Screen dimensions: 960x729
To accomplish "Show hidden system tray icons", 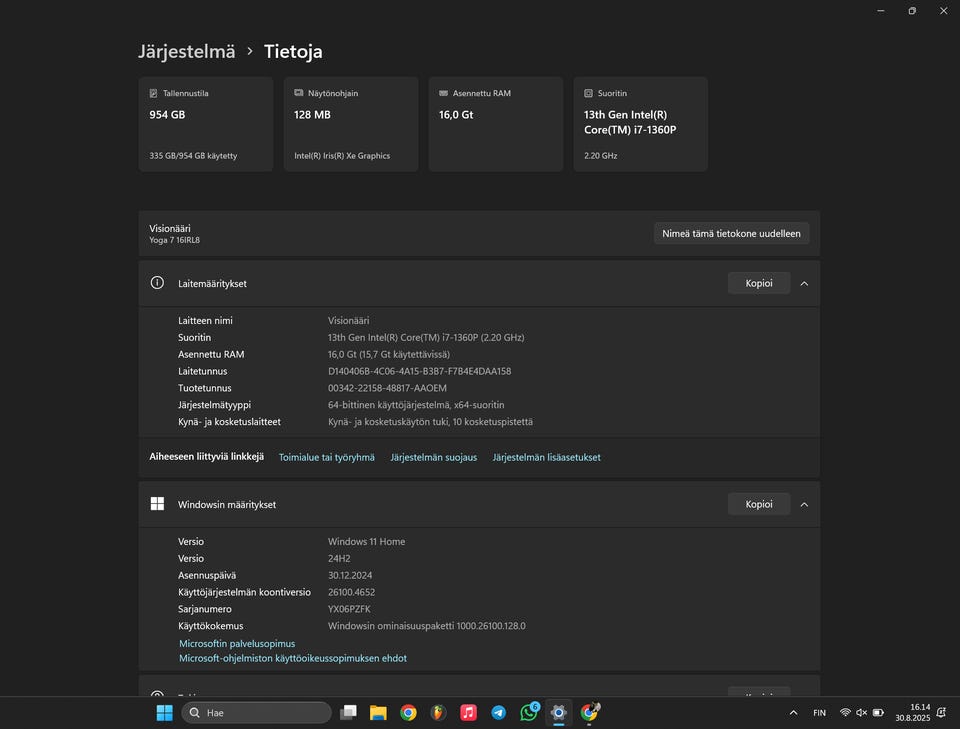I will [793, 713].
